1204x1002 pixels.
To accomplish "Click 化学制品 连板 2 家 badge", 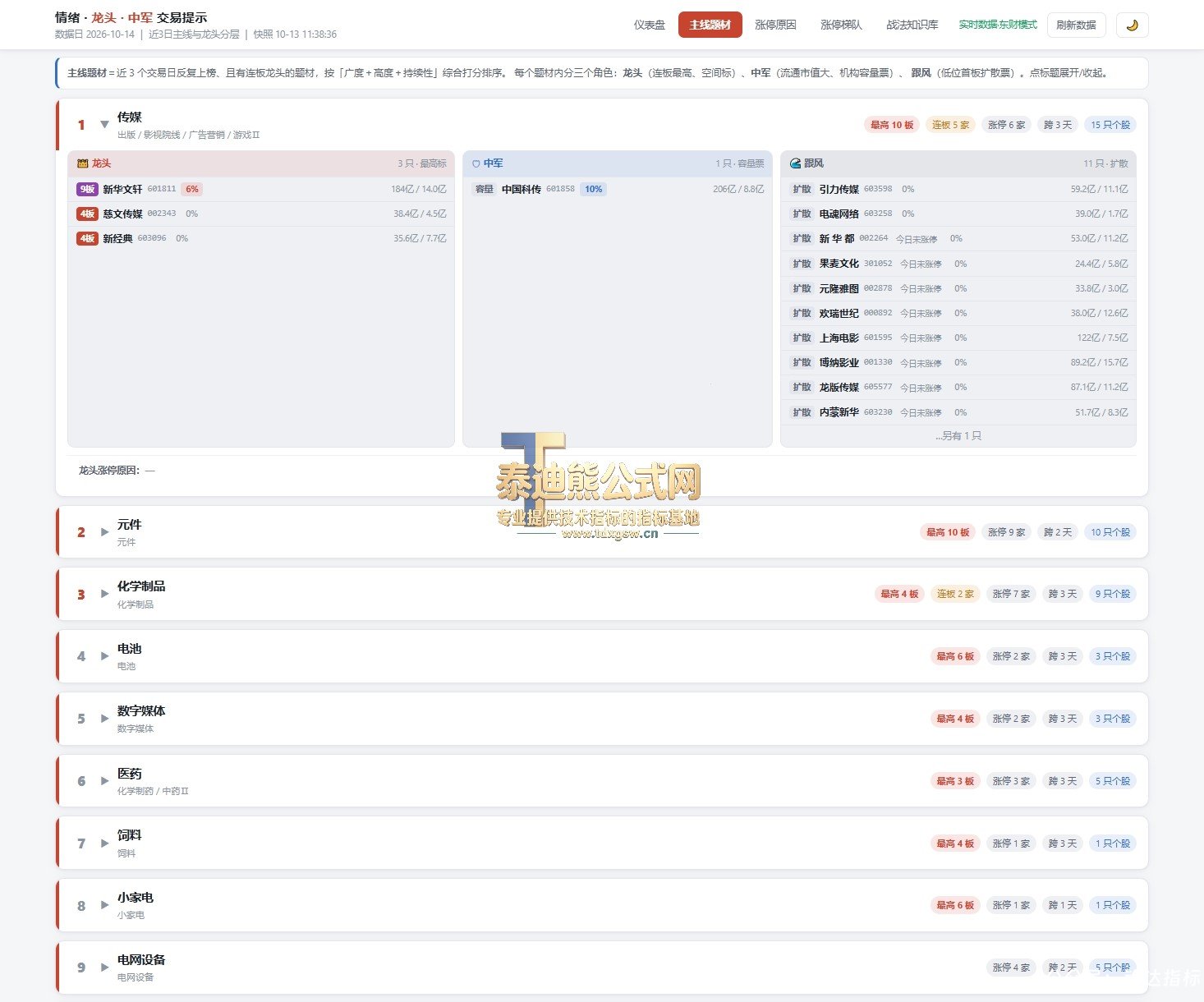I will 955,594.
